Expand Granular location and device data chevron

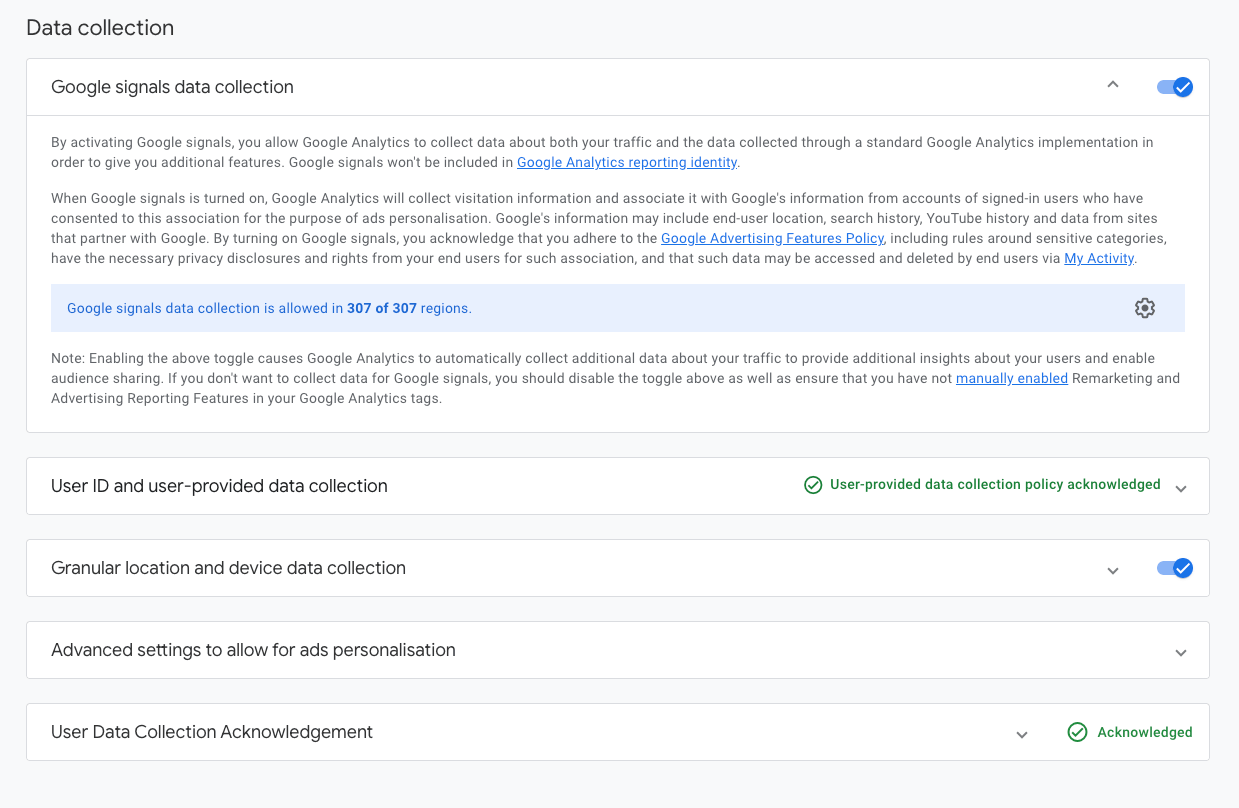coord(1113,570)
